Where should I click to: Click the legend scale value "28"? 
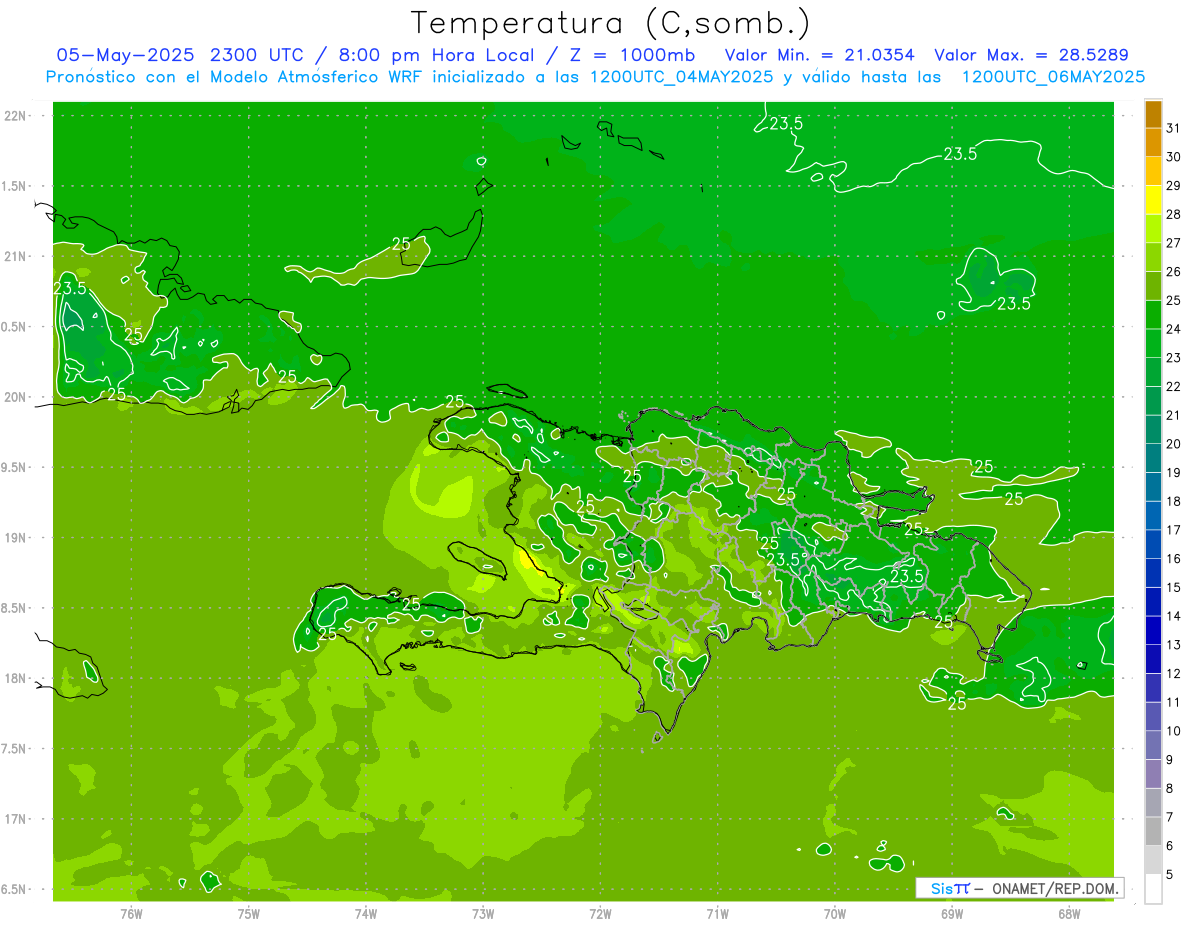pos(1173,214)
